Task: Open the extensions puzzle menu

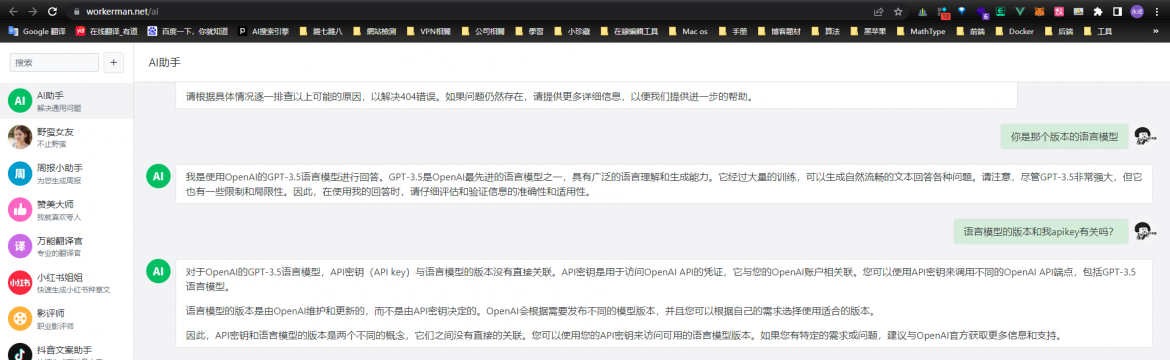Action: coord(1098,12)
